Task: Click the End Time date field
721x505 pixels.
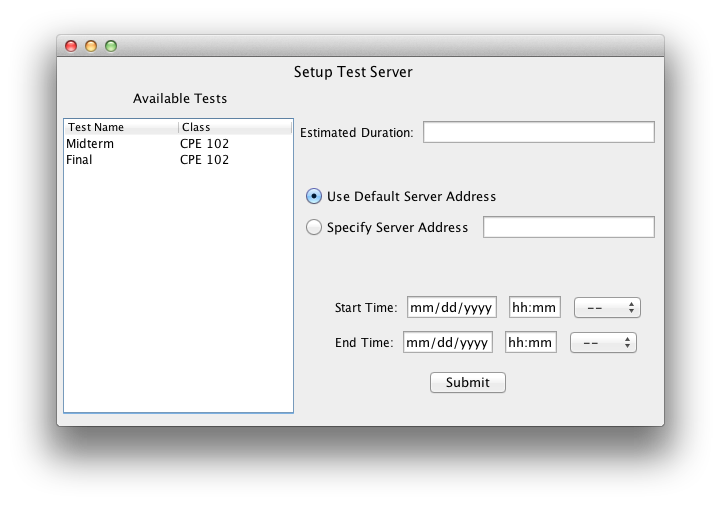Action: point(448,343)
